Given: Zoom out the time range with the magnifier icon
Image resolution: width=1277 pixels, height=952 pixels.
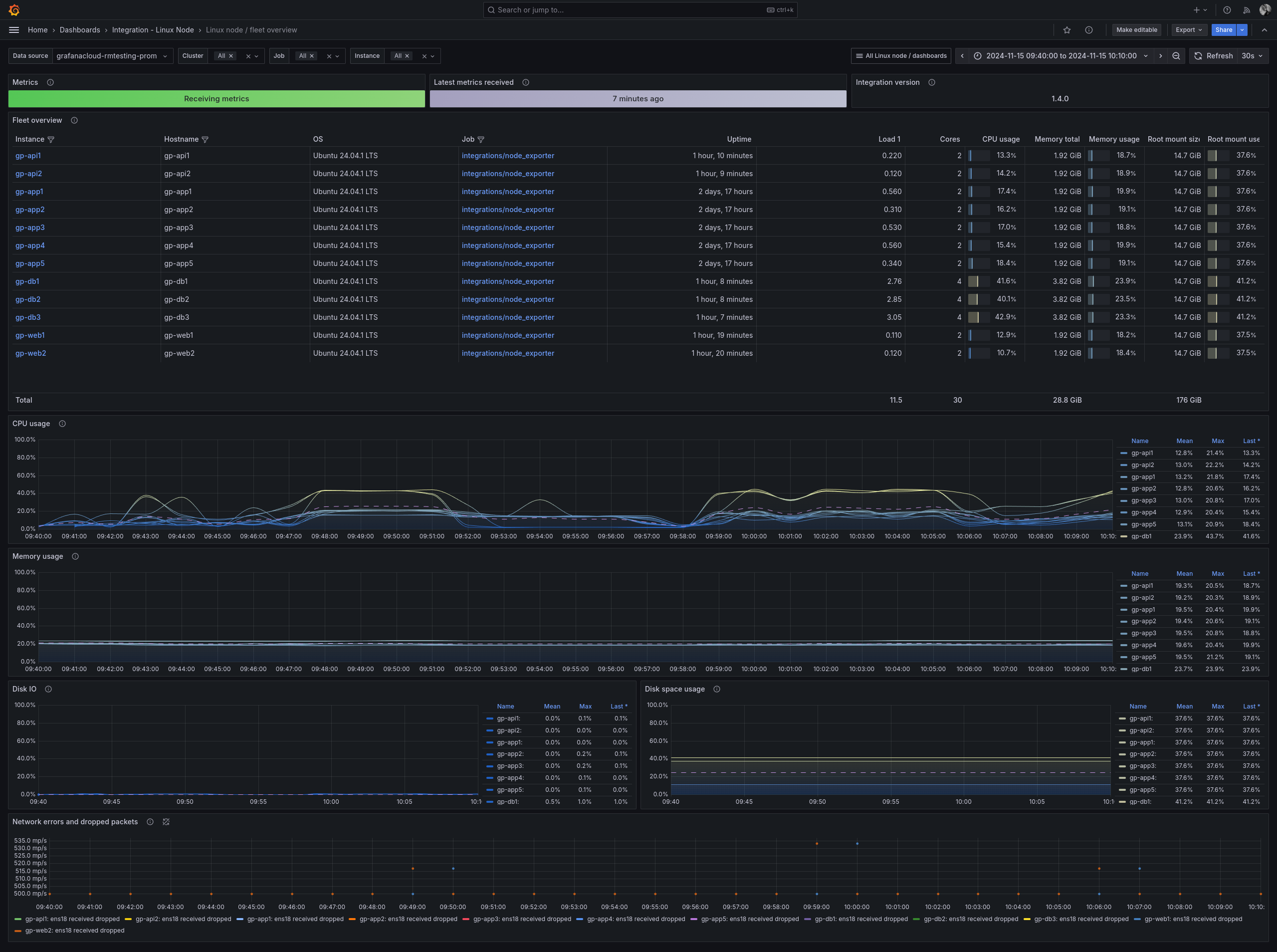Looking at the screenshot, I should click(1176, 56).
